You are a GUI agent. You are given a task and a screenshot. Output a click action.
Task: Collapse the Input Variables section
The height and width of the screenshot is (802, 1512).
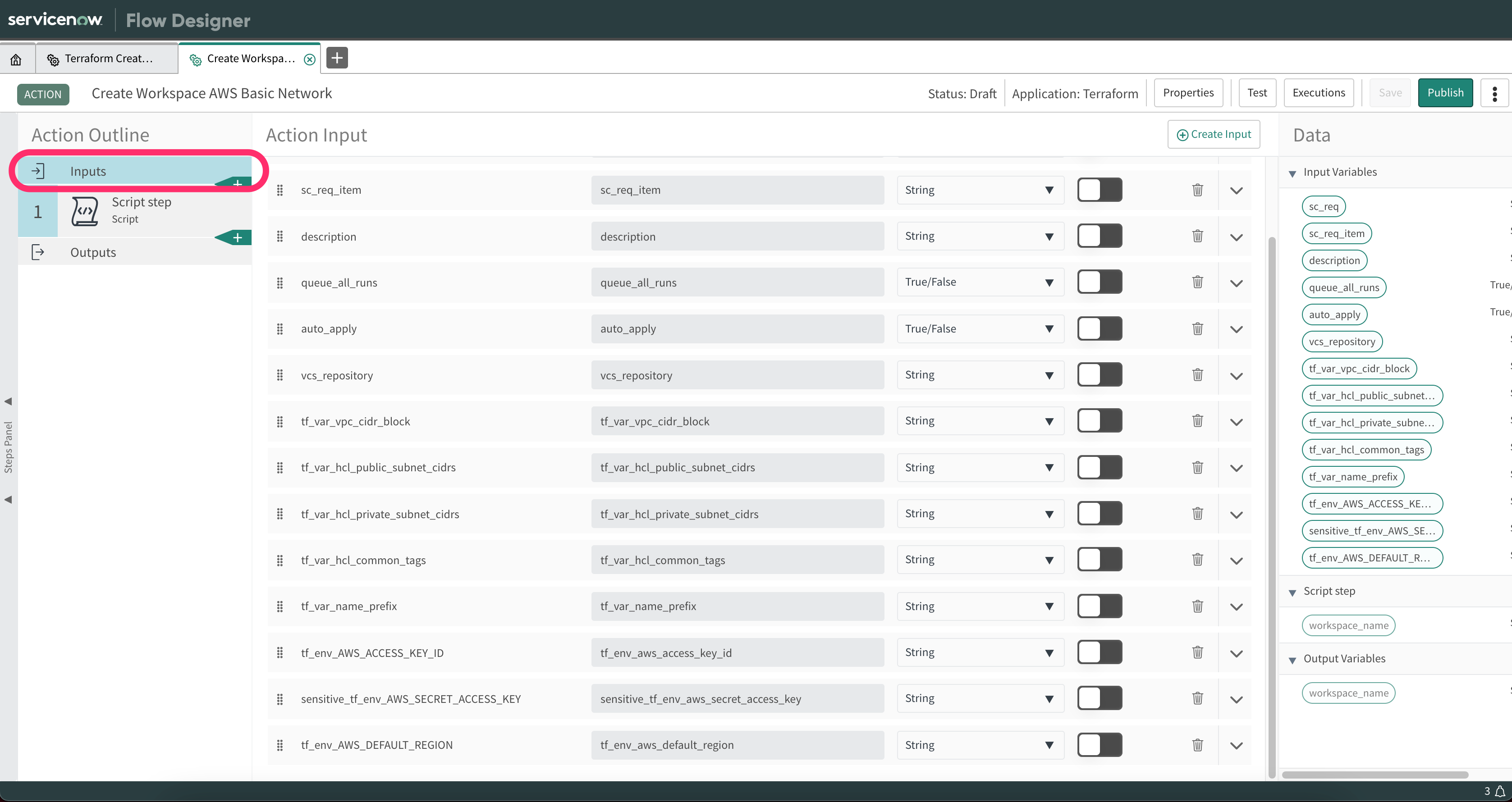pos(1292,173)
